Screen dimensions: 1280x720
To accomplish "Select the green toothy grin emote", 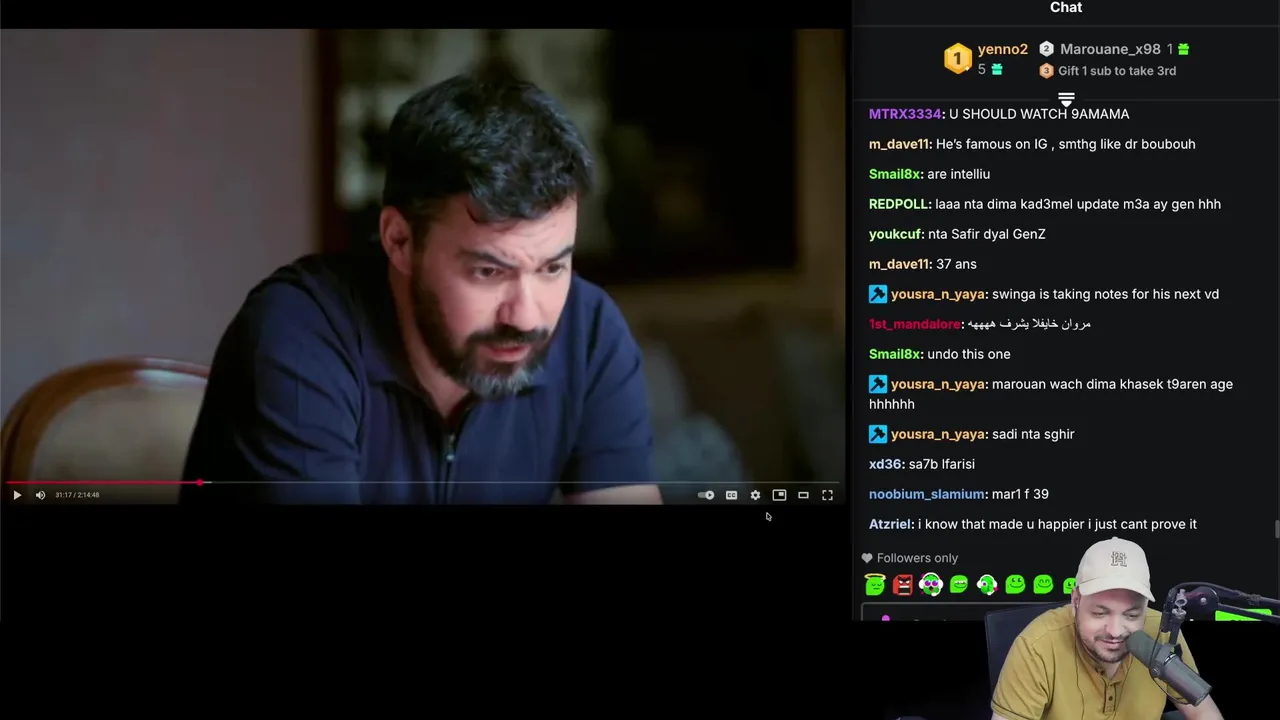I will click(x=959, y=584).
